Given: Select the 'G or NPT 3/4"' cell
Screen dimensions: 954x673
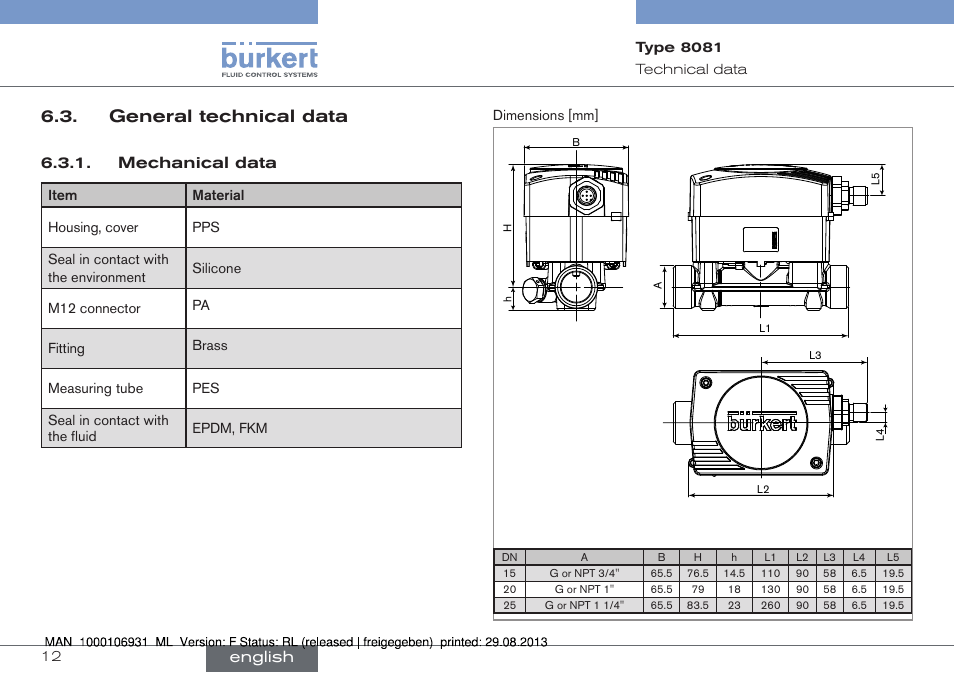Looking at the screenshot, I should click(584, 573).
